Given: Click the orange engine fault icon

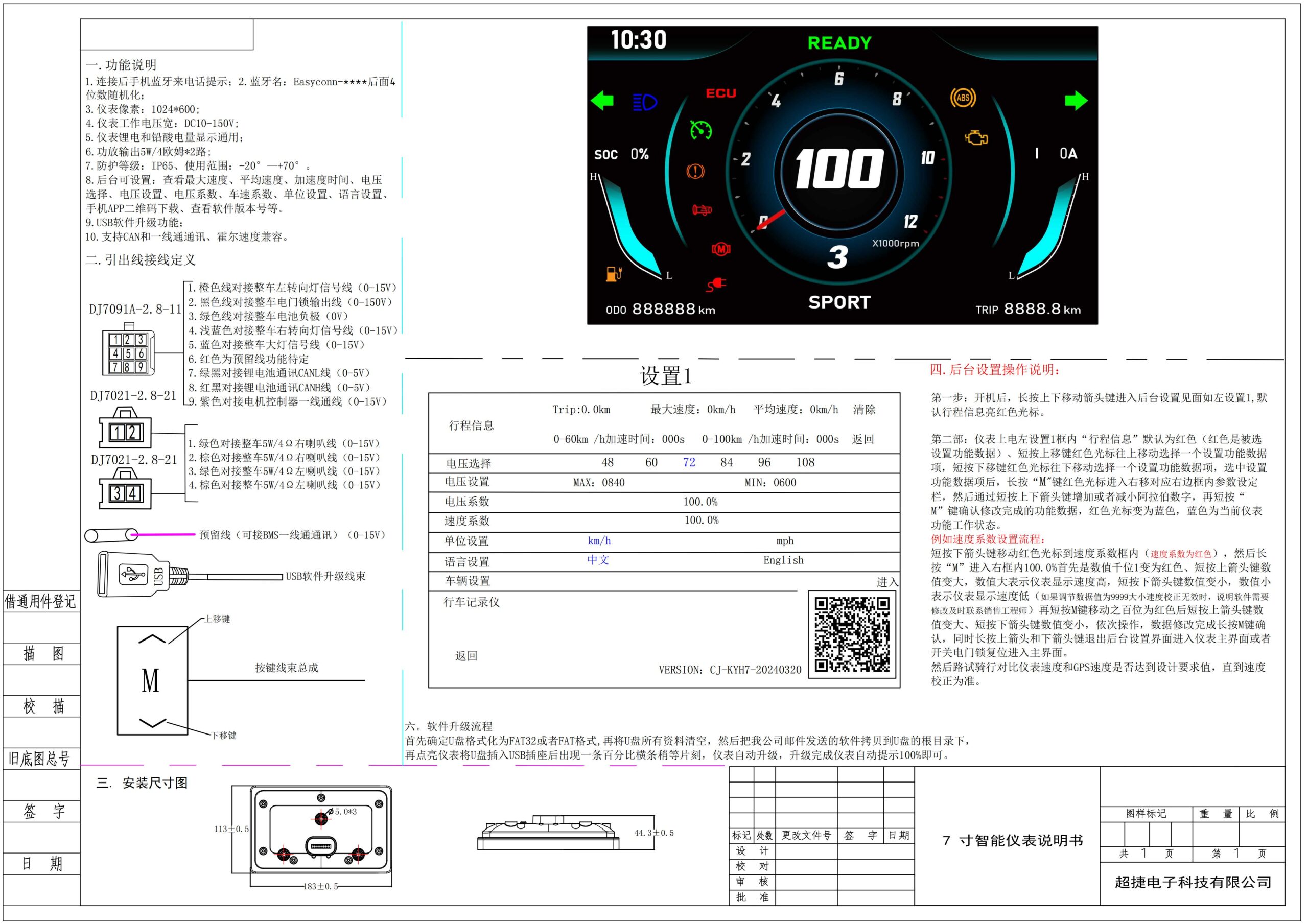Looking at the screenshot, I should 976,137.
